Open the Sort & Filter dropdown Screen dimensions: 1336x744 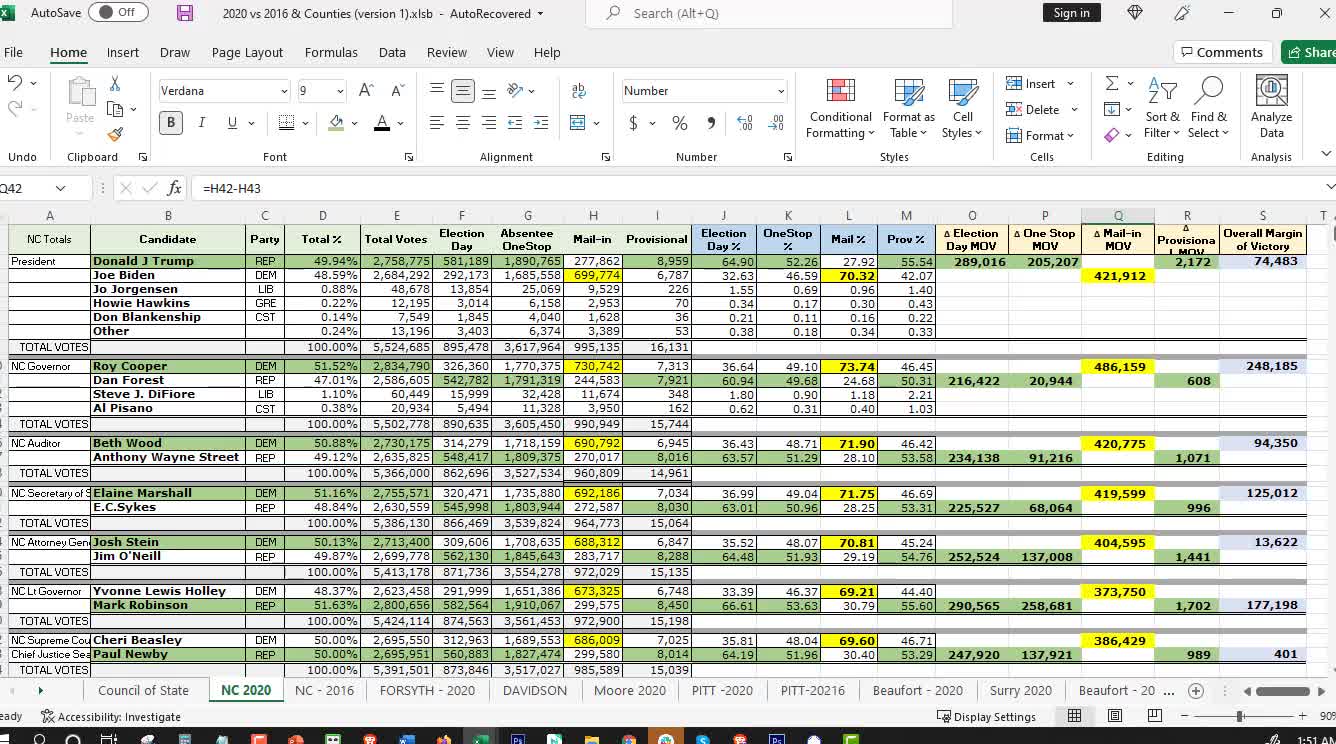(1163, 108)
